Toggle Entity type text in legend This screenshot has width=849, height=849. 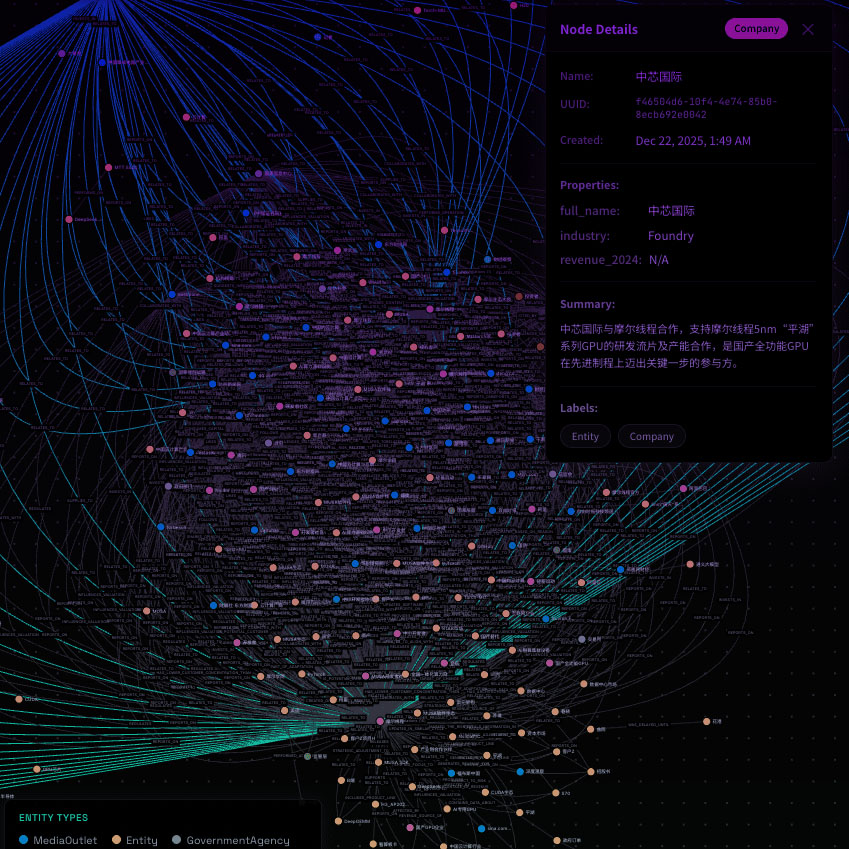tap(142, 840)
